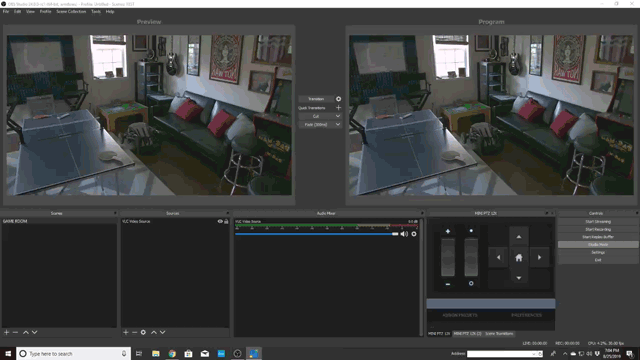Toggle Studio Mode in the Controls panel

(x=598, y=244)
